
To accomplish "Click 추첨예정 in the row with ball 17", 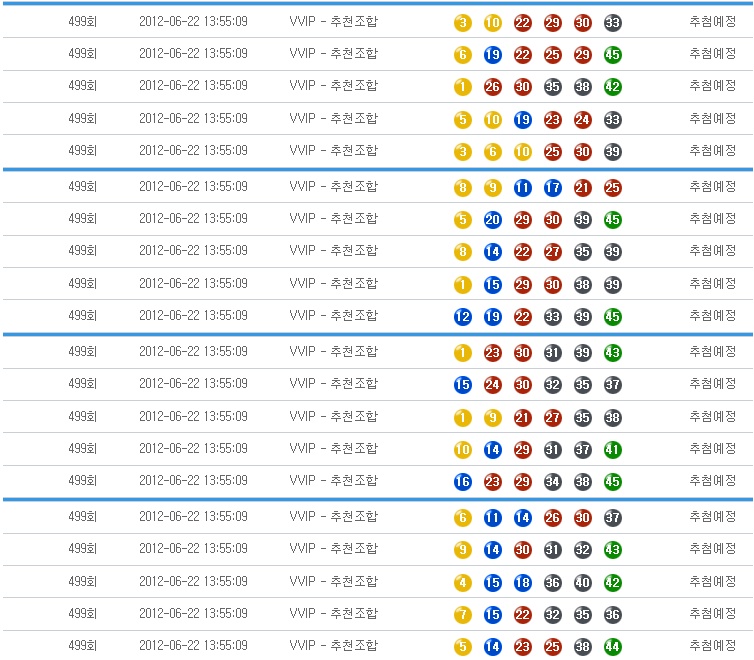I will point(712,186).
